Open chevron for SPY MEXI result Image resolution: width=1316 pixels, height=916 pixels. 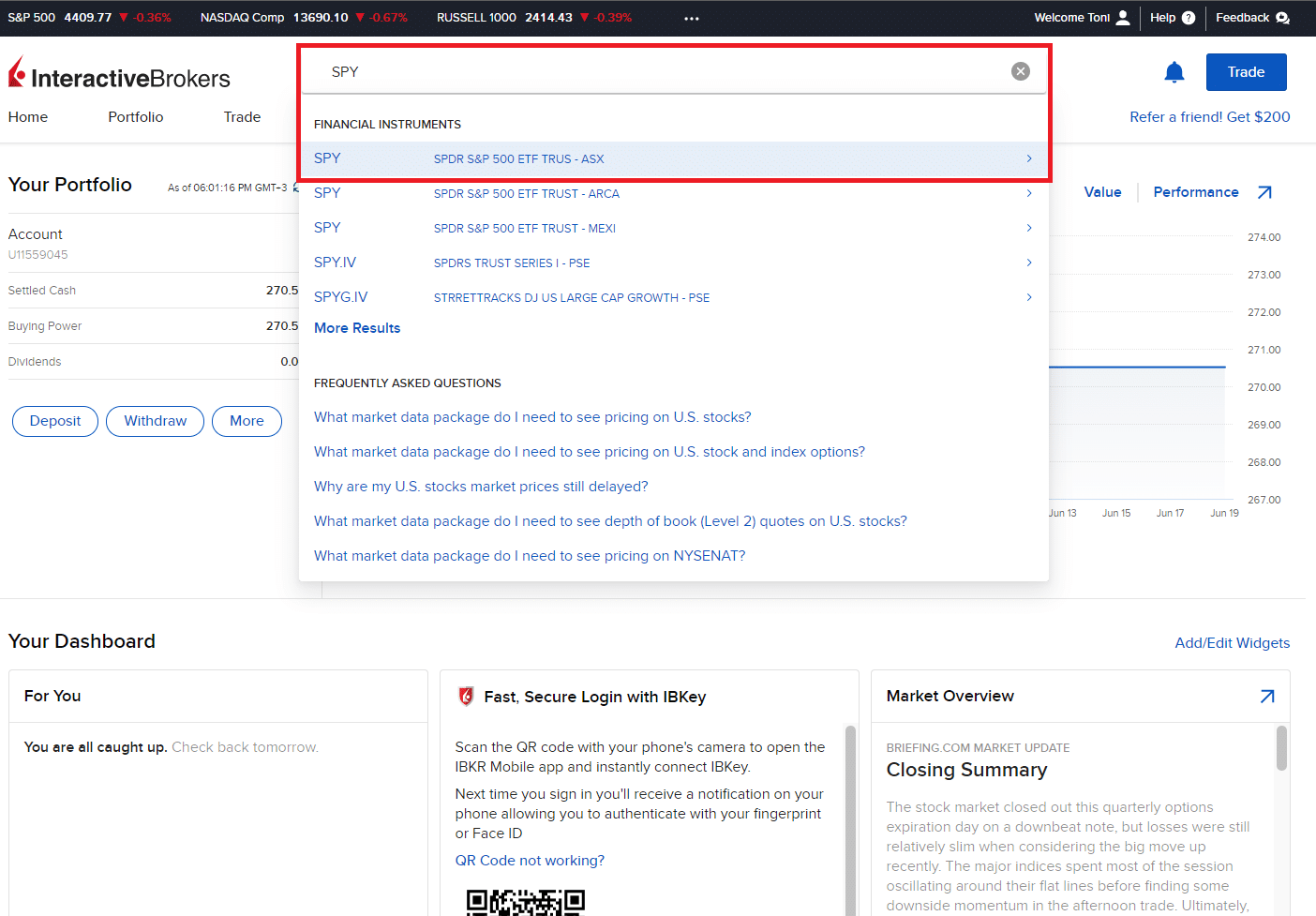click(1029, 228)
